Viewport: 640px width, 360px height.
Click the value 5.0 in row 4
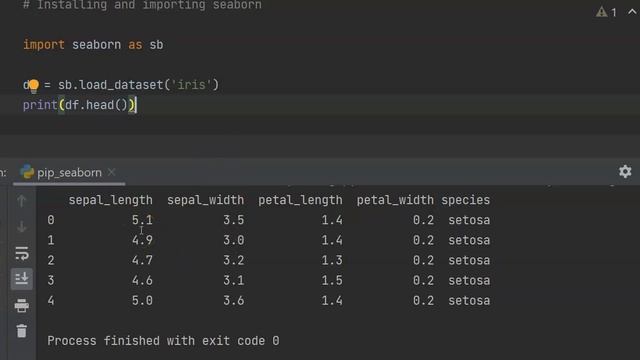point(142,301)
